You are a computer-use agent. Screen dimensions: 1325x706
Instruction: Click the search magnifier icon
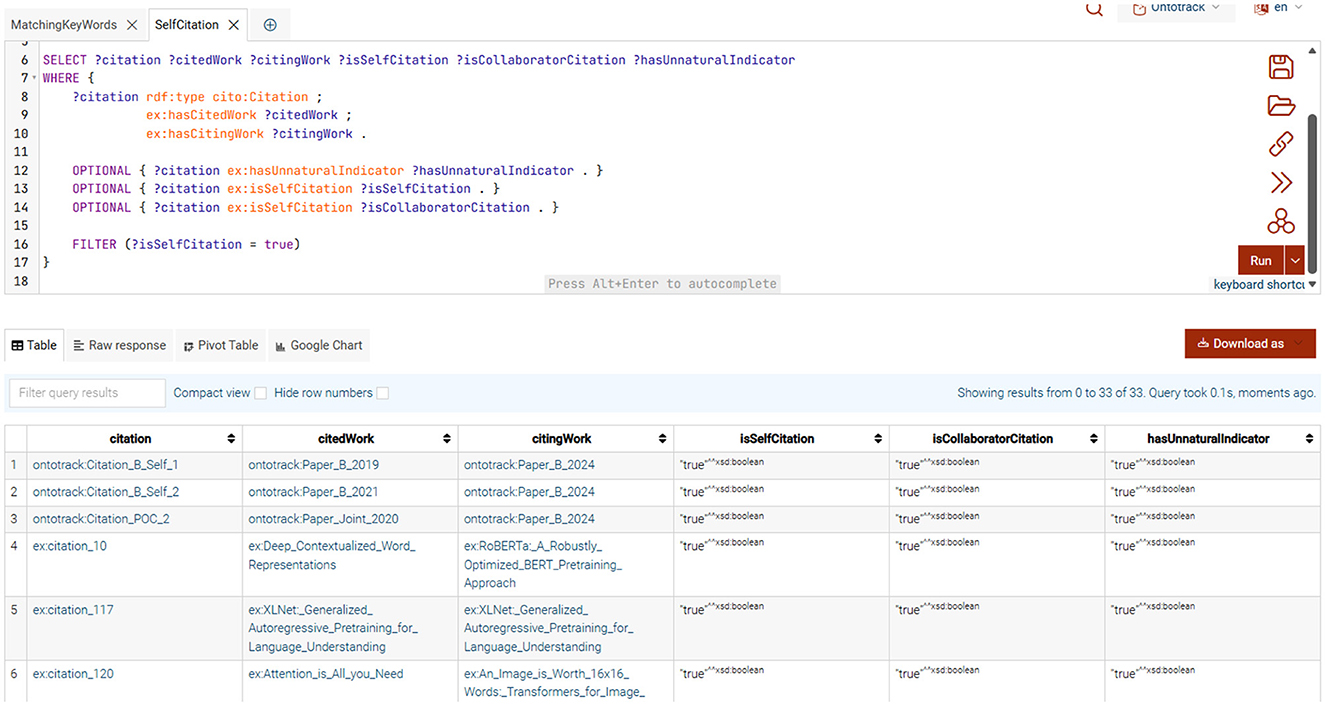coord(1095,9)
